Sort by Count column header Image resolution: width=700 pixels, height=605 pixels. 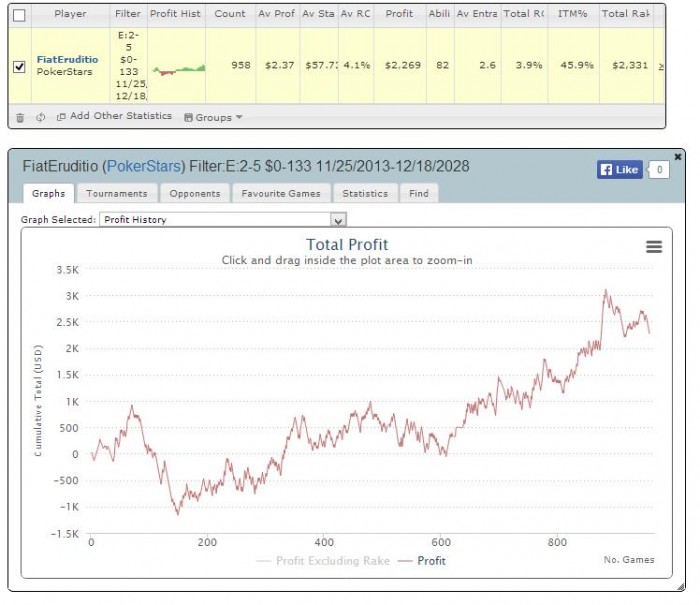(x=230, y=14)
